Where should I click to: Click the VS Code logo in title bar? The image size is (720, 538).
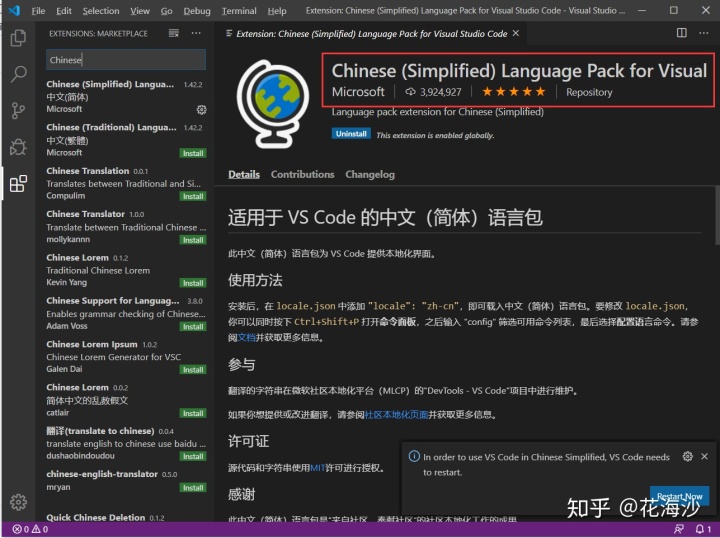14,10
